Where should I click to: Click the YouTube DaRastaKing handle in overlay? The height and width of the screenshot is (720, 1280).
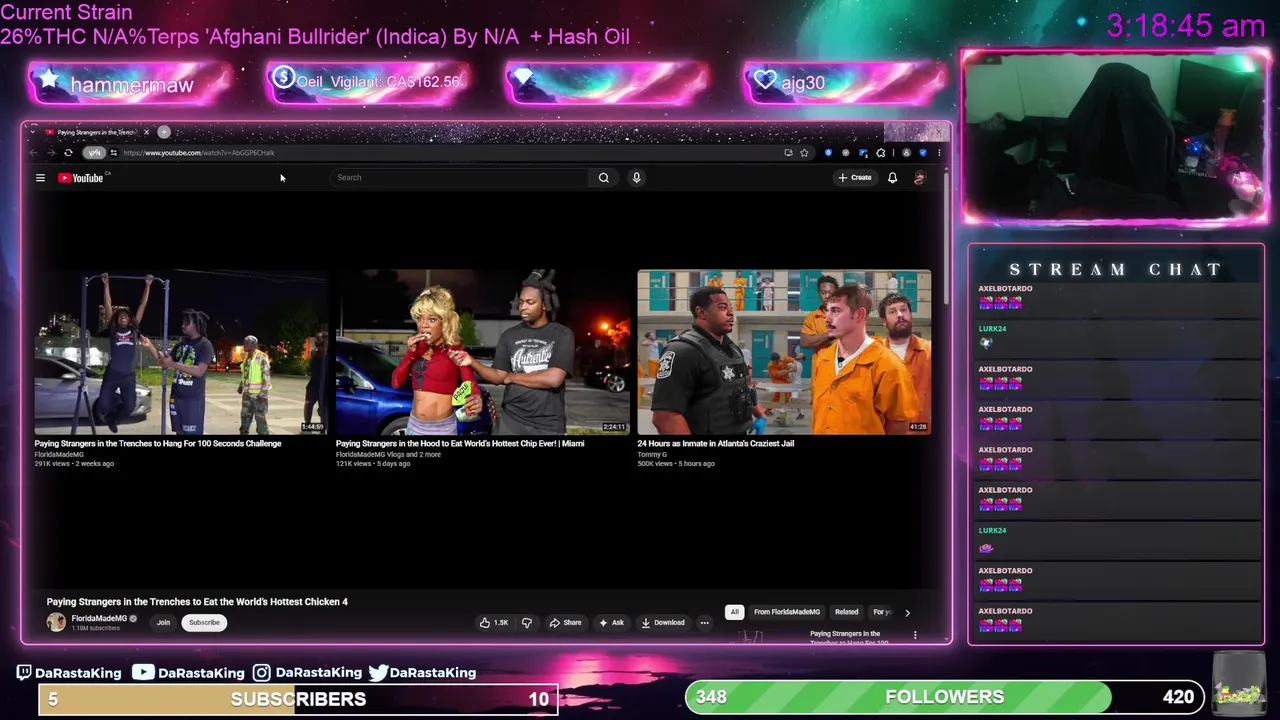coord(188,673)
